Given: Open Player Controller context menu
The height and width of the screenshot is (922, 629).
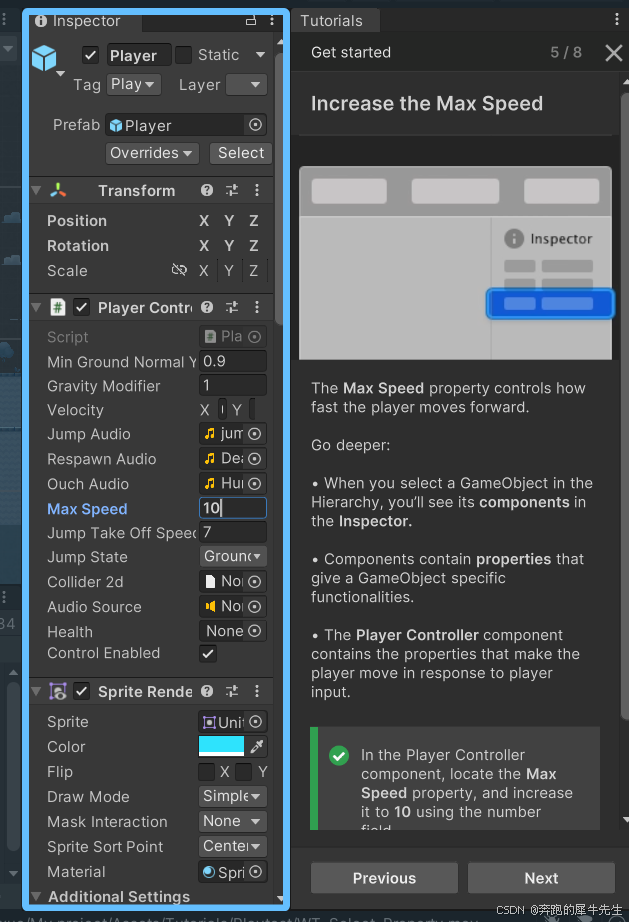Looking at the screenshot, I should coord(257,307).
